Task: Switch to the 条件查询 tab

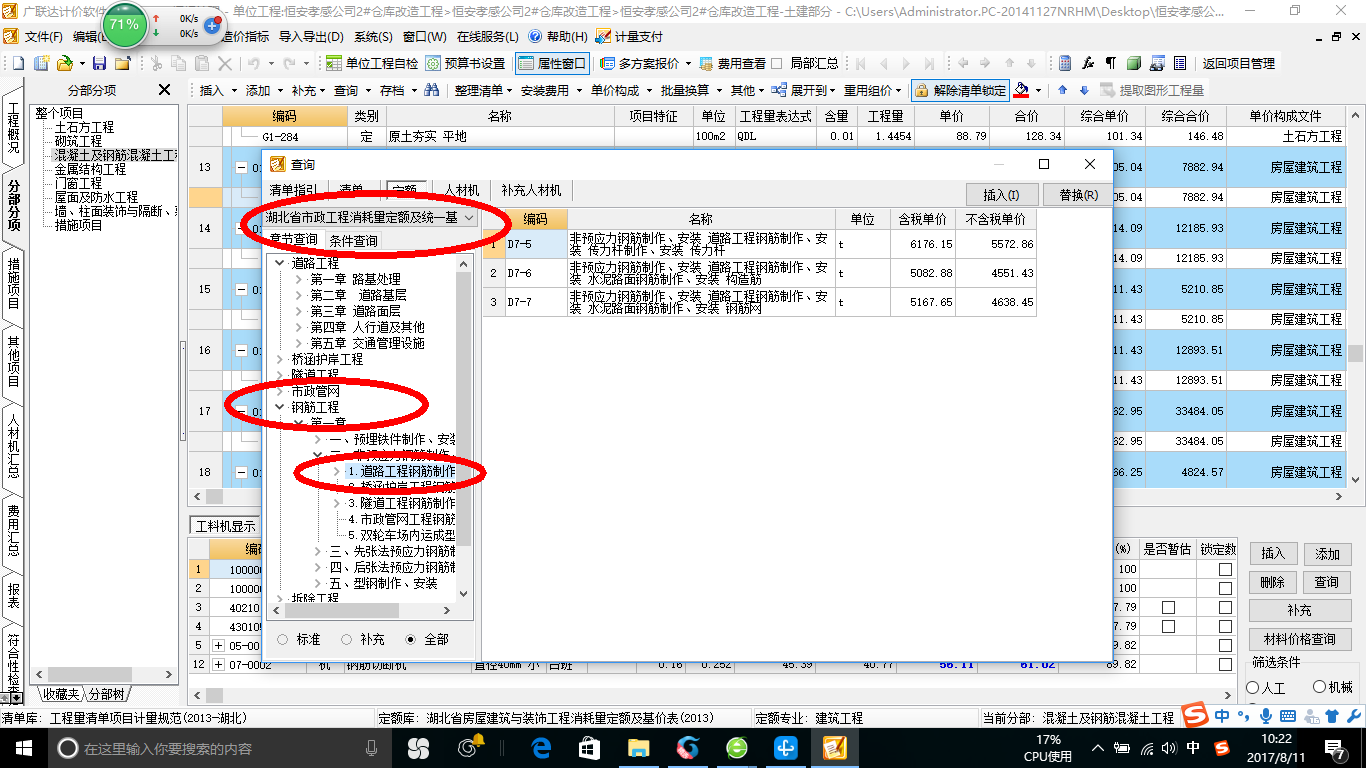Action: tap(353, 241)
